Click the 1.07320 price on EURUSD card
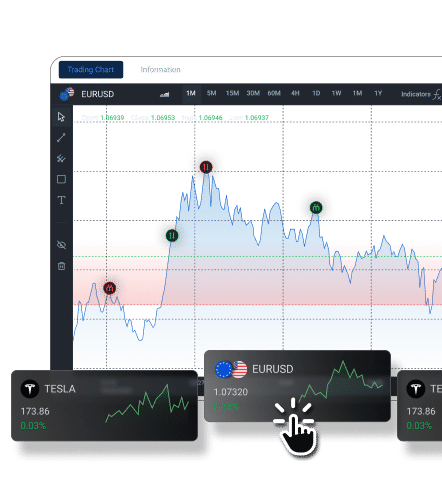Viewport: 442px width, 500px height. point(231,392)
